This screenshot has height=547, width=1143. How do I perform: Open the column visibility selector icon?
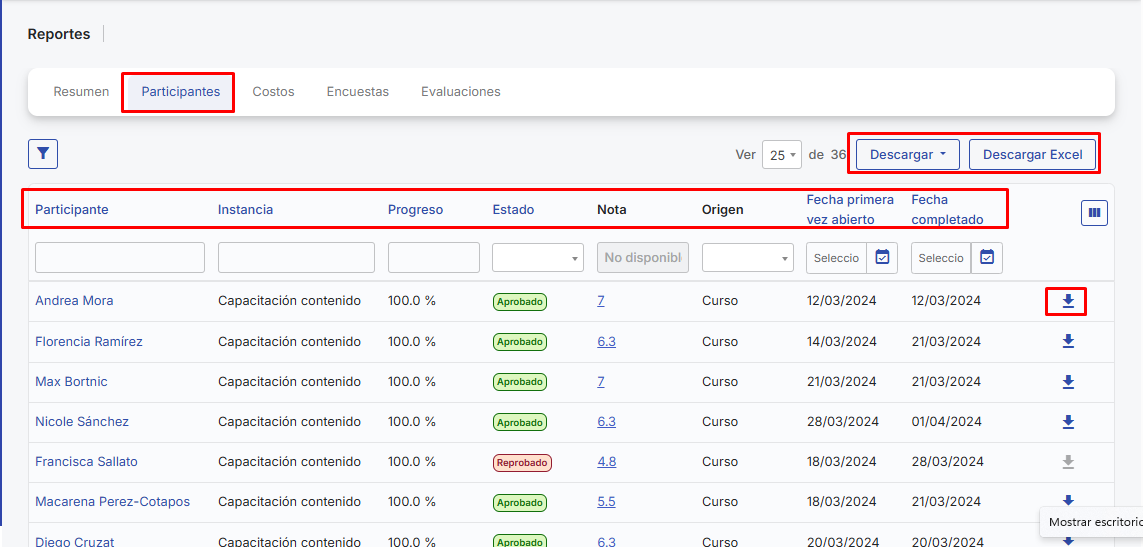point(1094,213)
